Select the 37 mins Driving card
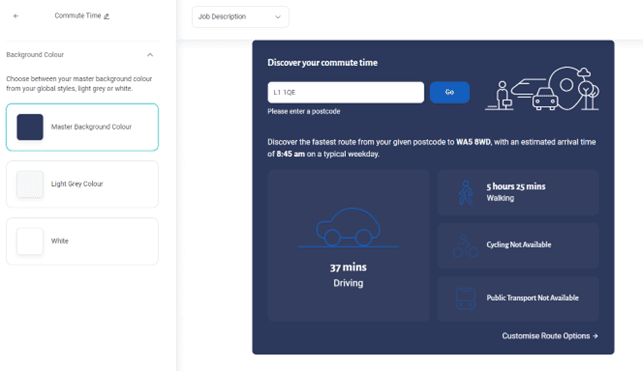Image resolution: width=643 pixels, height=371 pixels. tap(348, 245)
